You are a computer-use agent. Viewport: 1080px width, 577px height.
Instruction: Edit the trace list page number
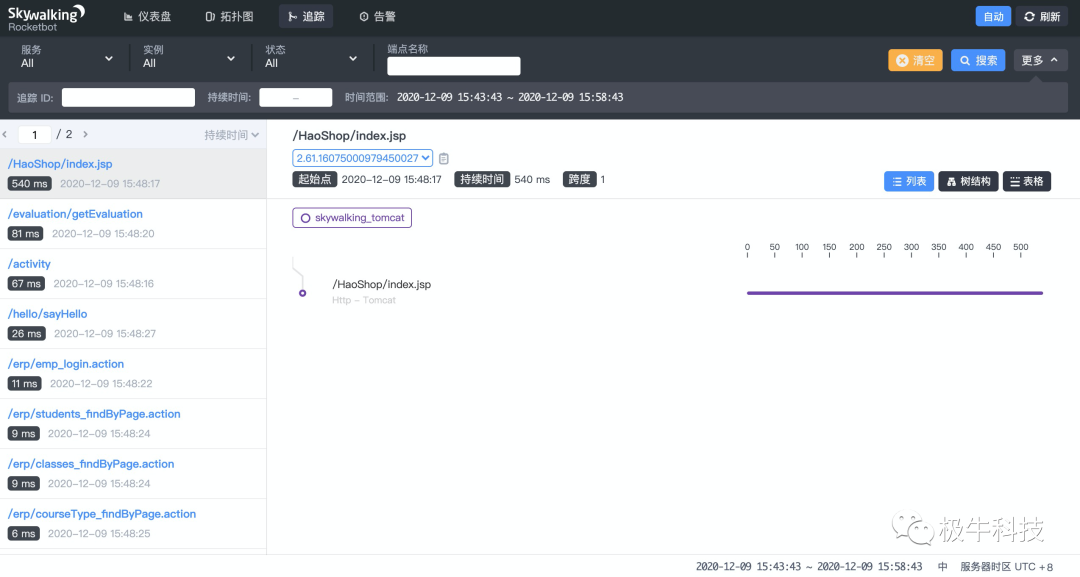(x=34, y=134)
